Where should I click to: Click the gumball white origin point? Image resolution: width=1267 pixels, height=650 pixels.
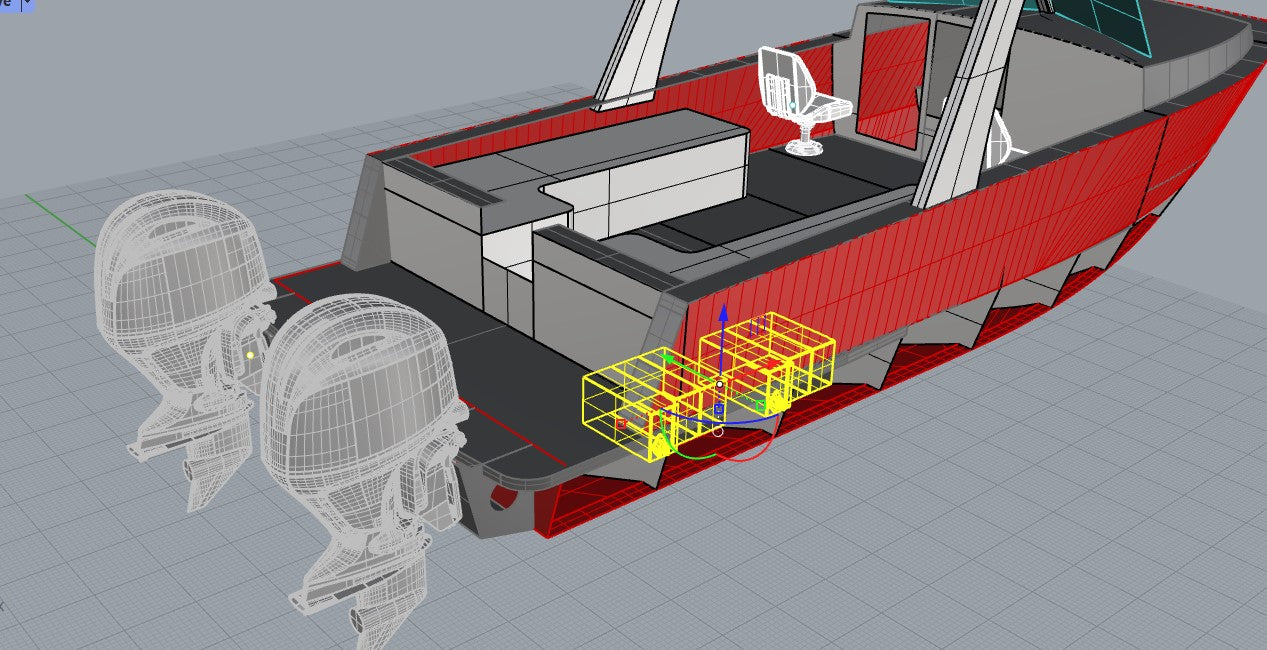coord(719,384)
